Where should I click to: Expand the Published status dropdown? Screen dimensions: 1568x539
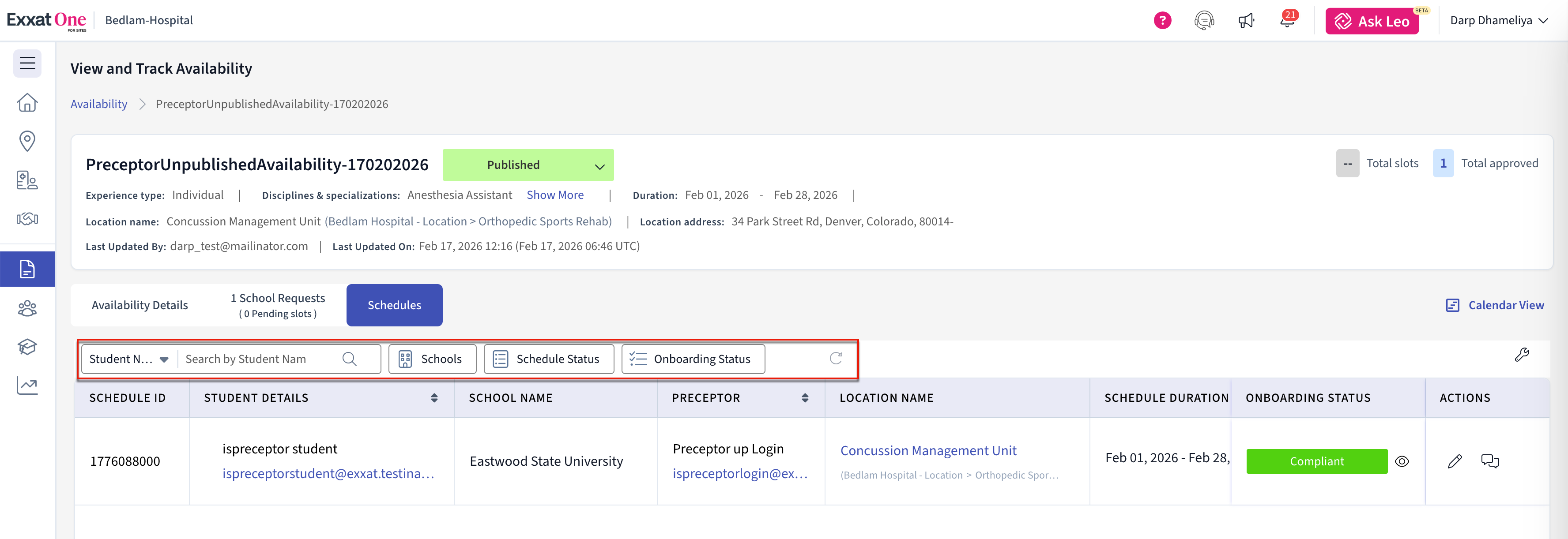[599, 165]
